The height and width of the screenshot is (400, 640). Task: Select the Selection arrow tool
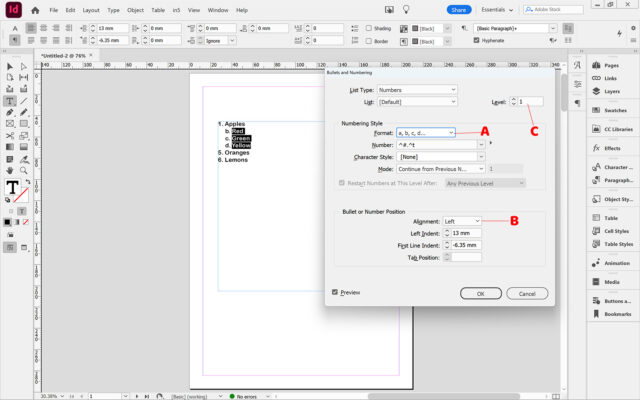pyautogui.click(x=9, y=66)
